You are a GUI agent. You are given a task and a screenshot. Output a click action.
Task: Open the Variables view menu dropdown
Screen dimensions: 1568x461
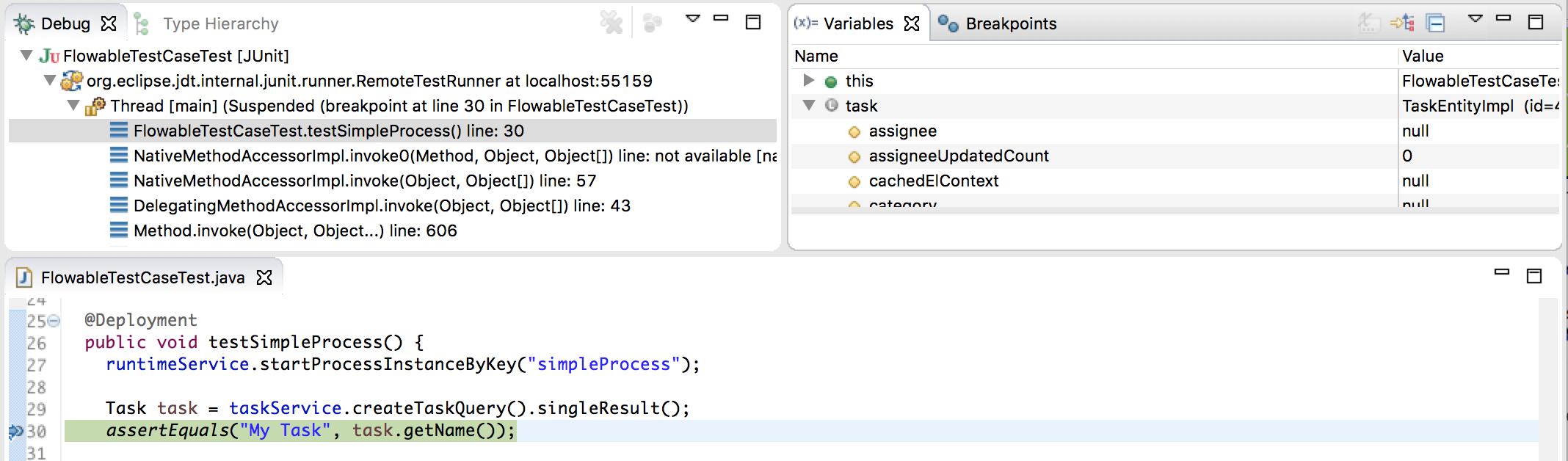click(1475, 19)
